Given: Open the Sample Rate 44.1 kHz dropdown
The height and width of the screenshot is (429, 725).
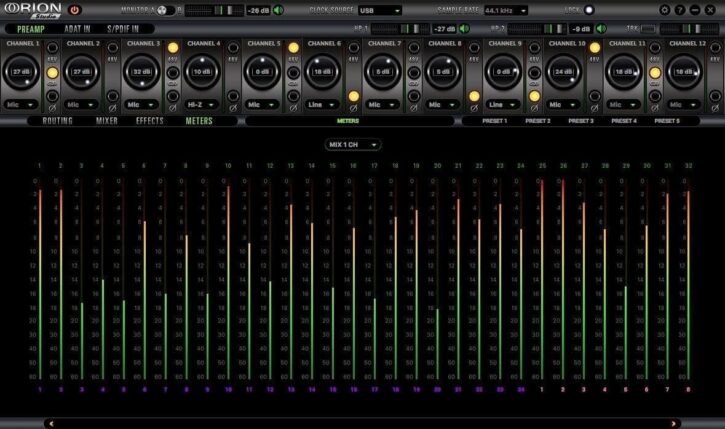Looking at the screenshot, I should tap(505, 10).
